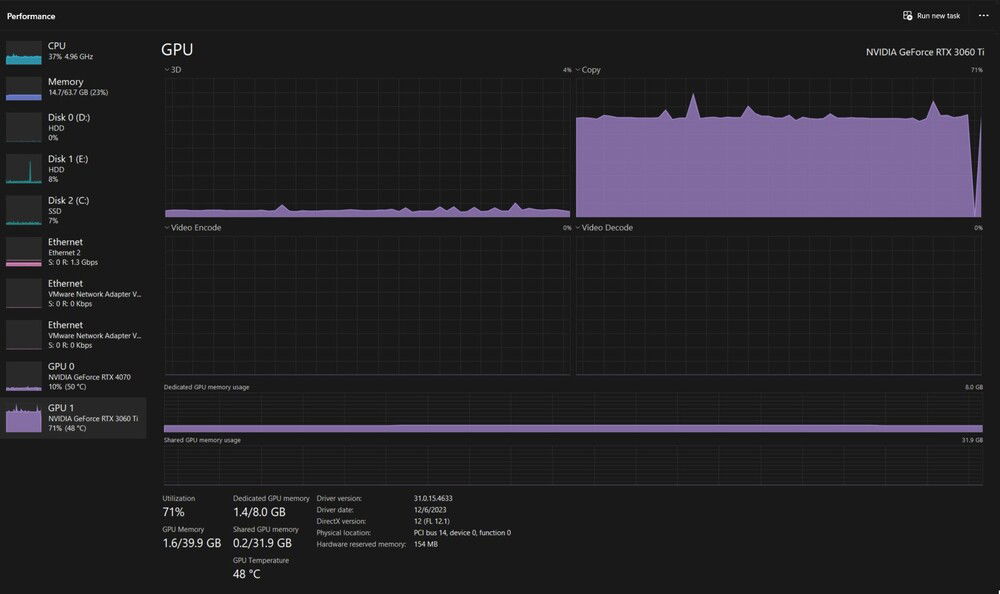Open the three-dot more options menu
The image size is (1000, 594).
click(x=983, y=16)
